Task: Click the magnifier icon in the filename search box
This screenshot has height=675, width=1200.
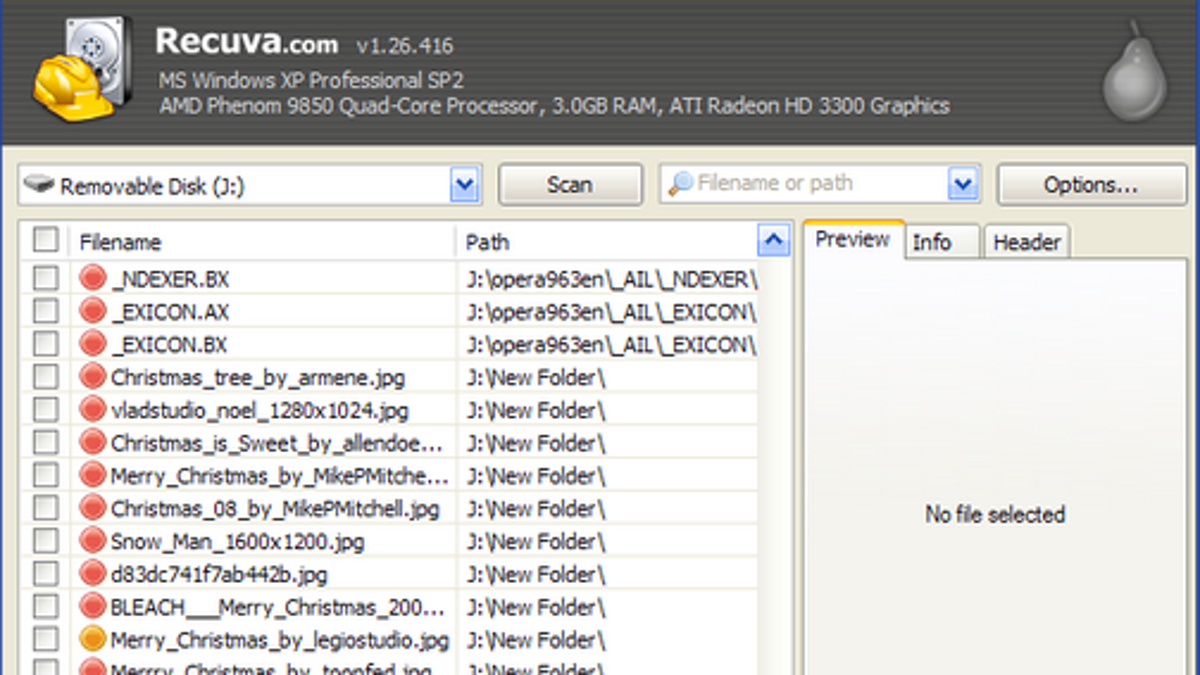Action: coord(680,184)
